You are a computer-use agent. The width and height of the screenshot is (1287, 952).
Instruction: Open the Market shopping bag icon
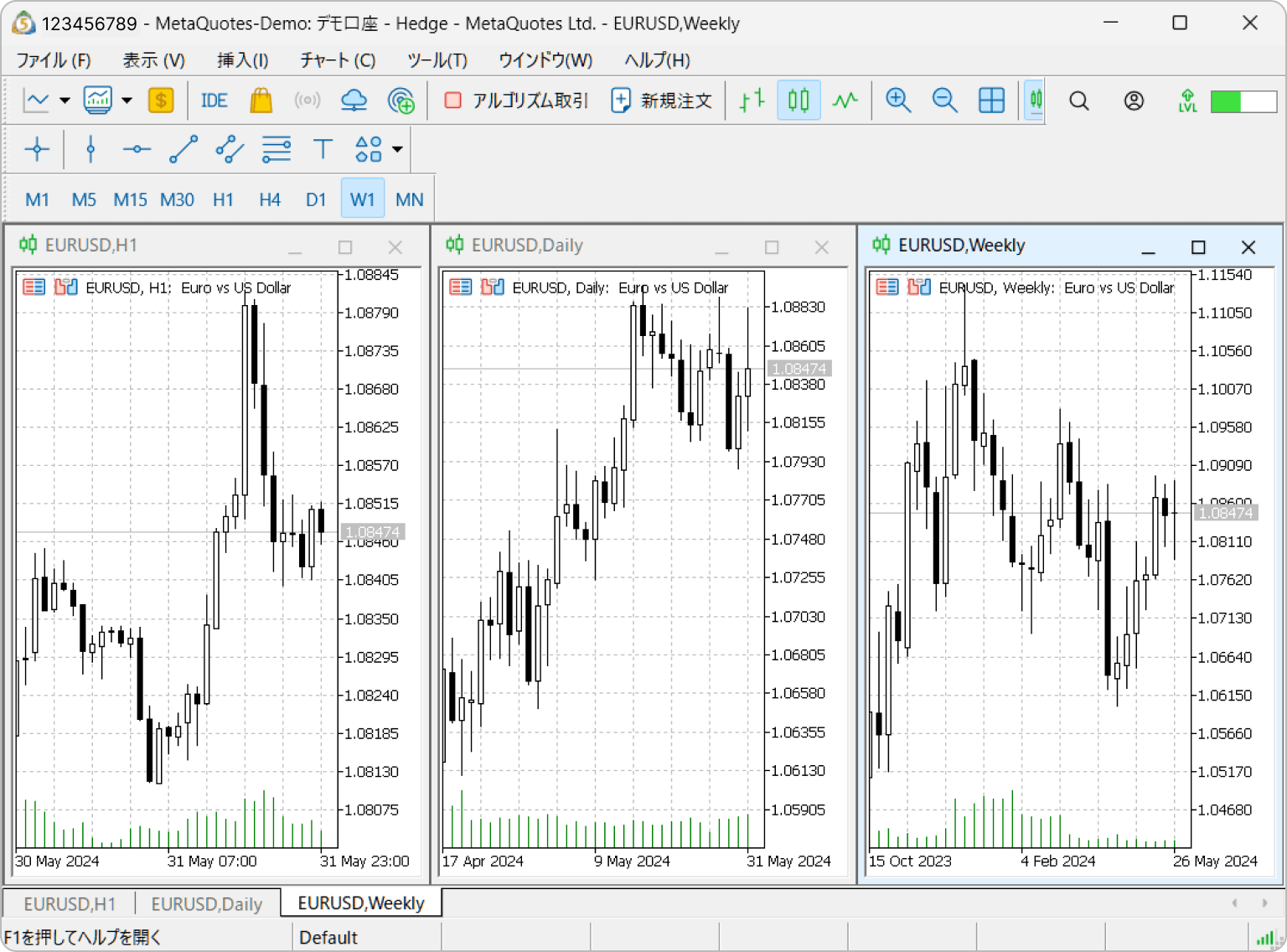[261, 101]
